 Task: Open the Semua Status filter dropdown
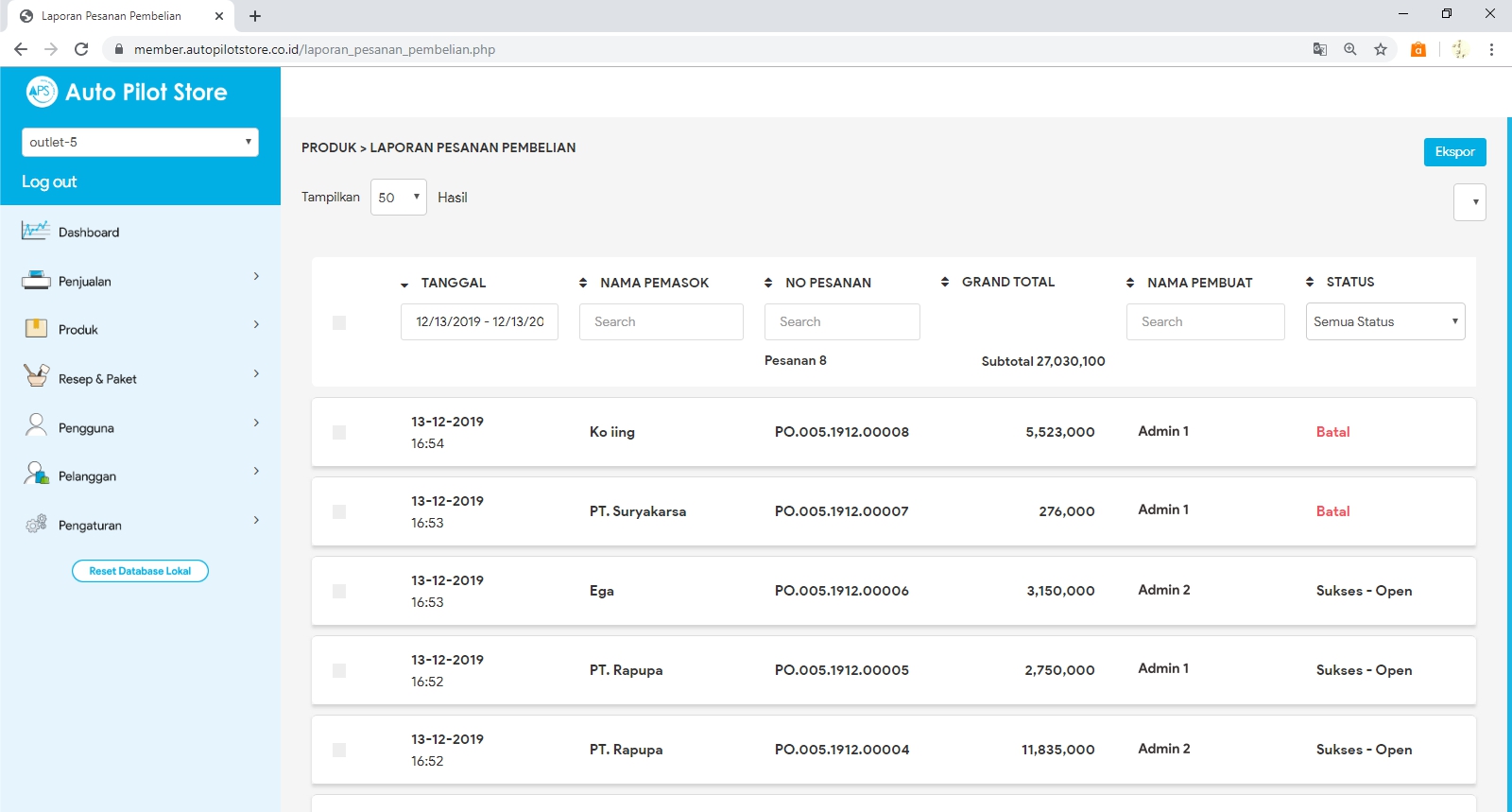[1384, 321]
